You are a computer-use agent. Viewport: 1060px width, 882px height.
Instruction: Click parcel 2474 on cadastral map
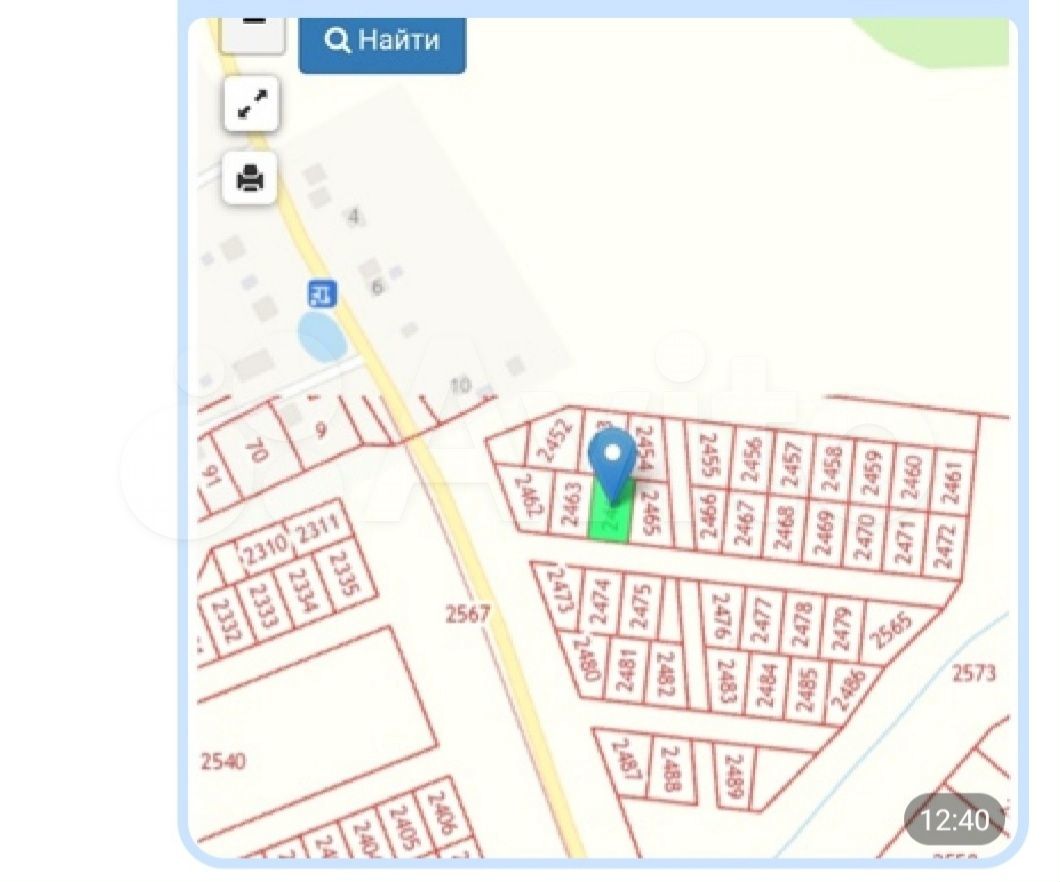click(x=600, y=601)
